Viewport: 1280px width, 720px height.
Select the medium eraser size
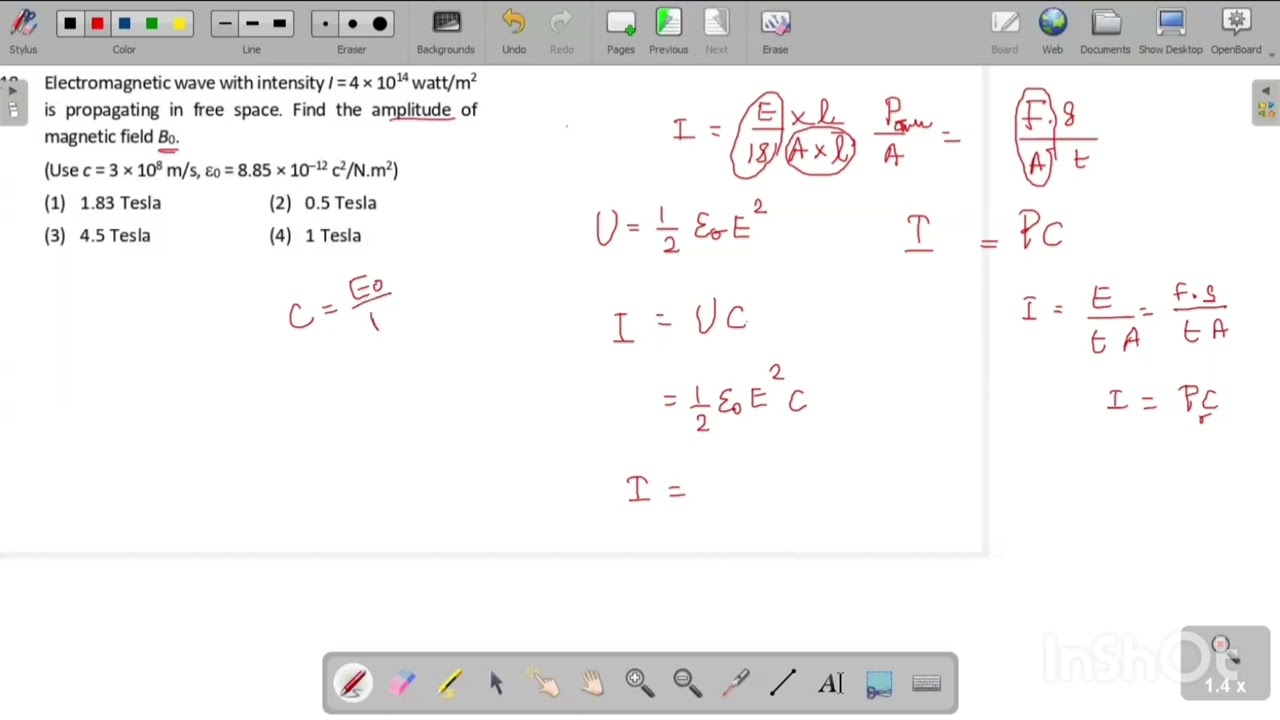point(352,24)
